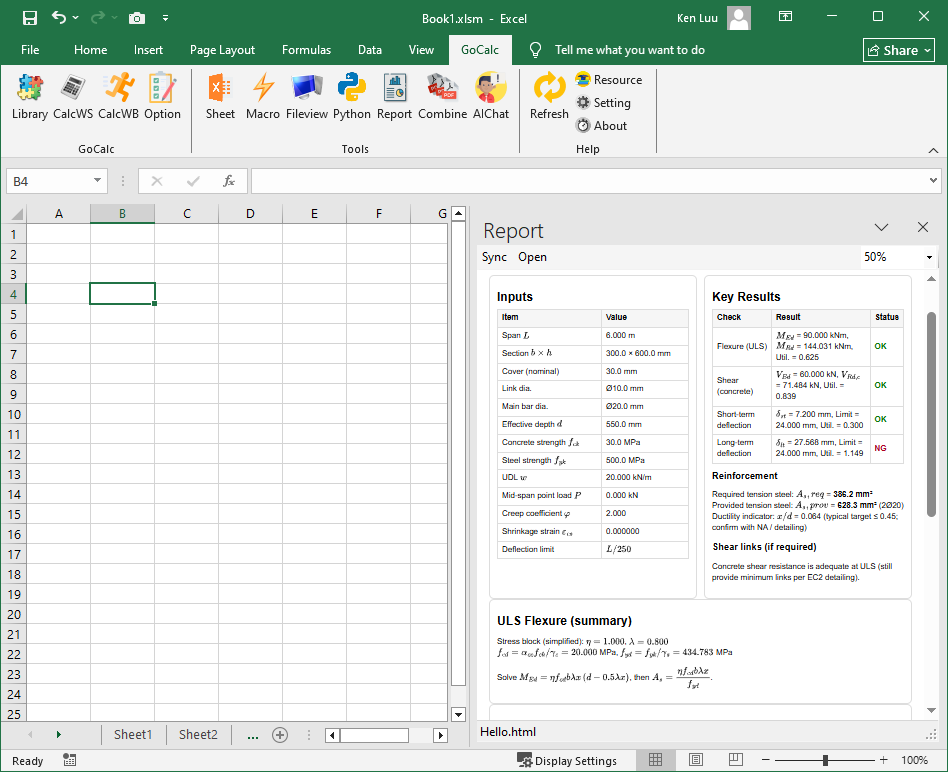The image size is (948, 772).
Task: Open the Option checklist tool
Action: pos(162,97)
